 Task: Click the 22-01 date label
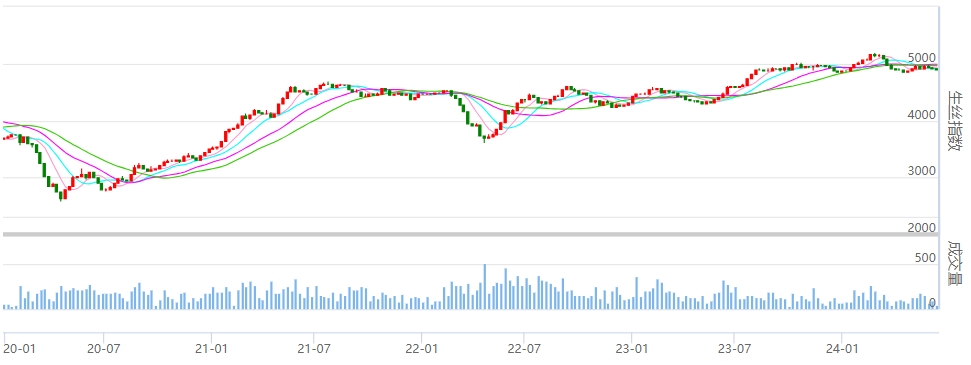(422, 349)
